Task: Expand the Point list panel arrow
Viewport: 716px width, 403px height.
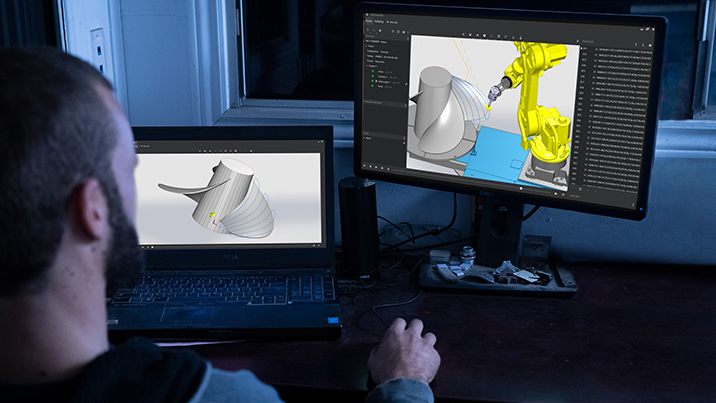Action: (578, 41)
